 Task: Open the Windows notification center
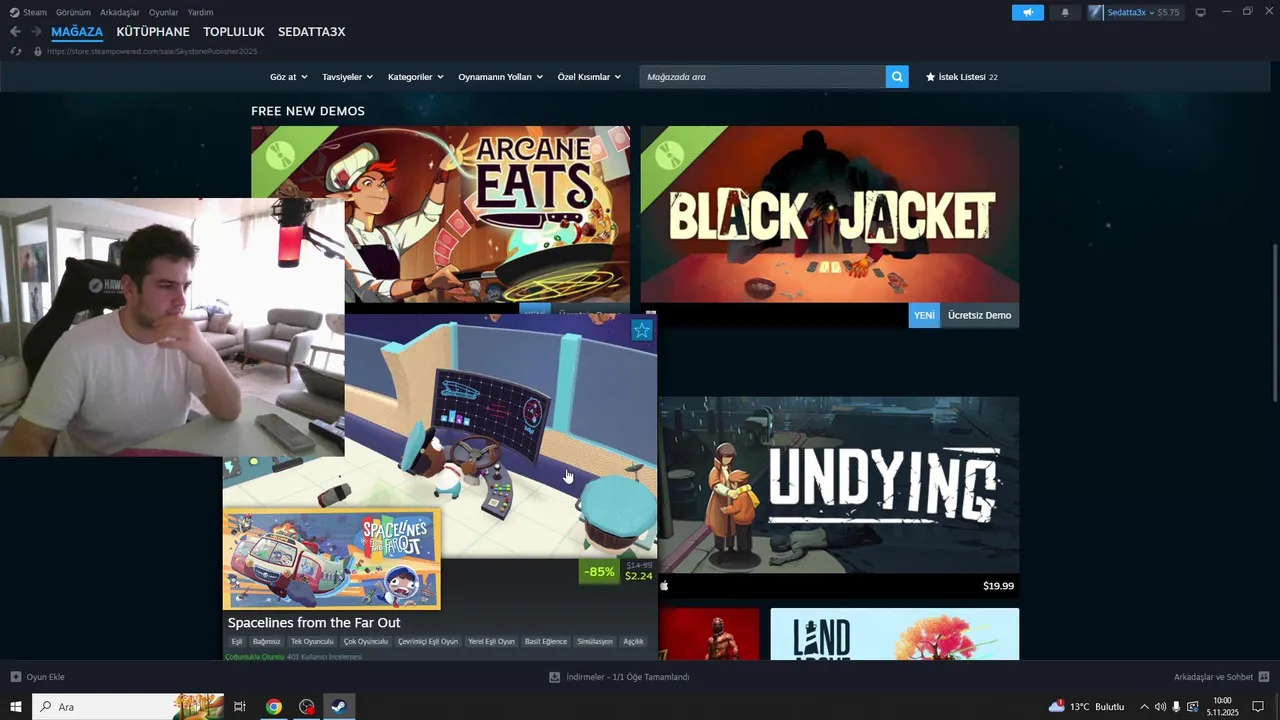point(1259,707)
